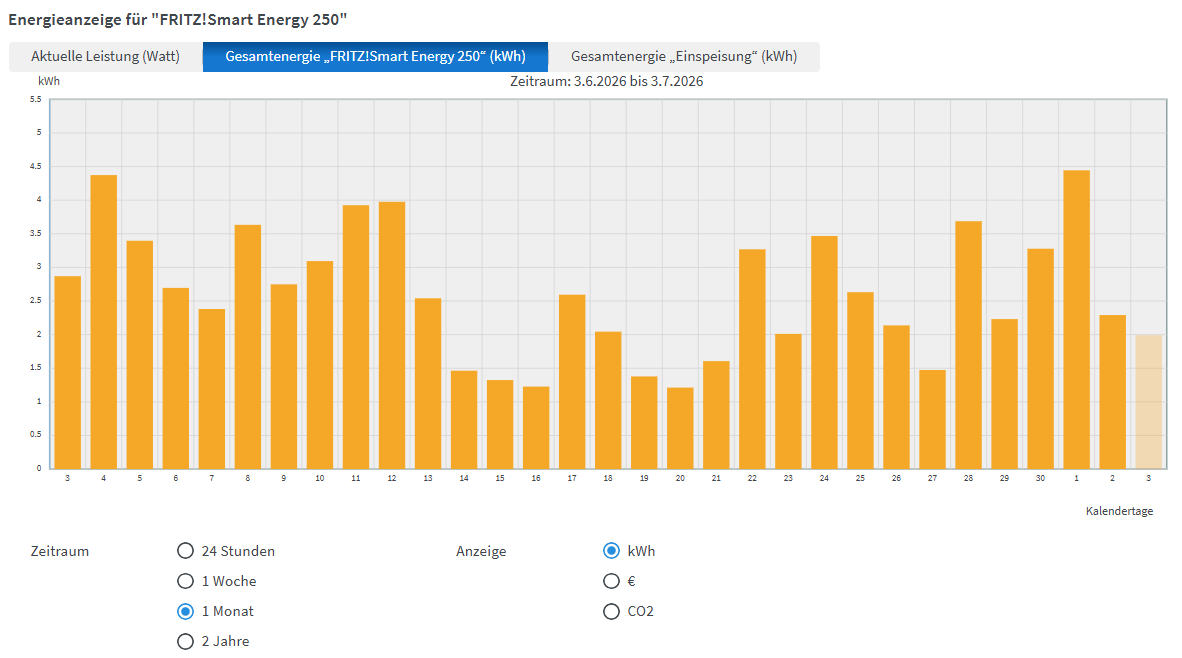
Task: Click the bar for day 26
Action: [896, 397]
